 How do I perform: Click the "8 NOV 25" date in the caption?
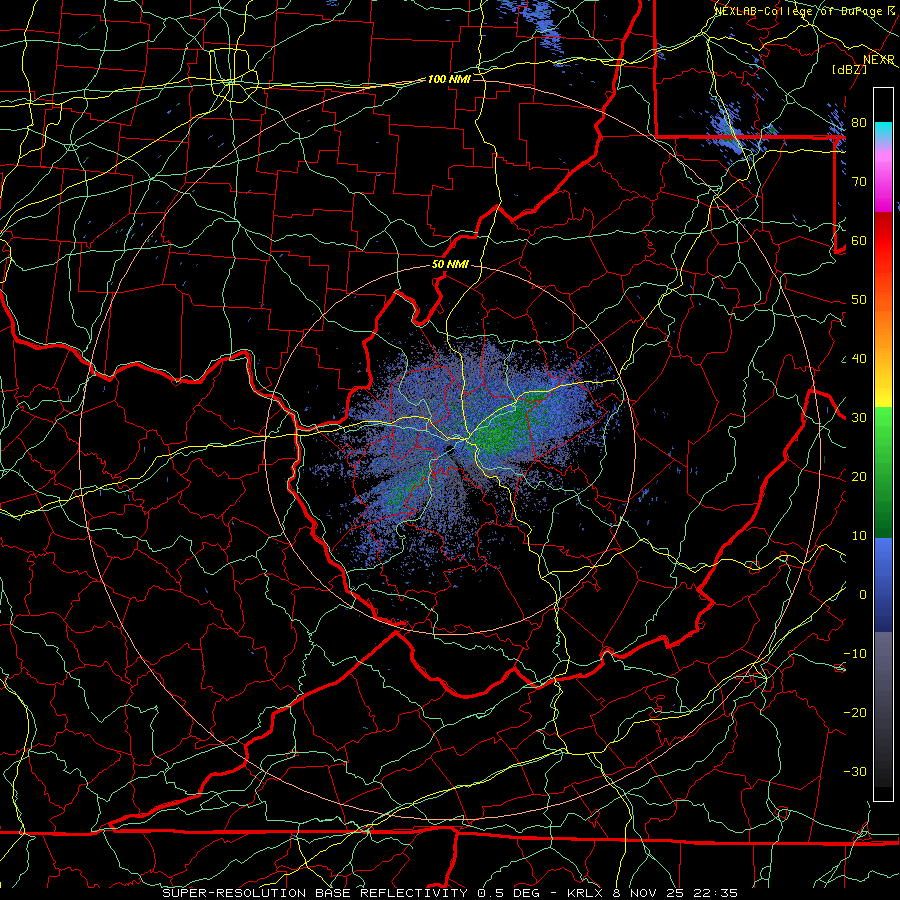pyautogui.click(x=647, y=893)
